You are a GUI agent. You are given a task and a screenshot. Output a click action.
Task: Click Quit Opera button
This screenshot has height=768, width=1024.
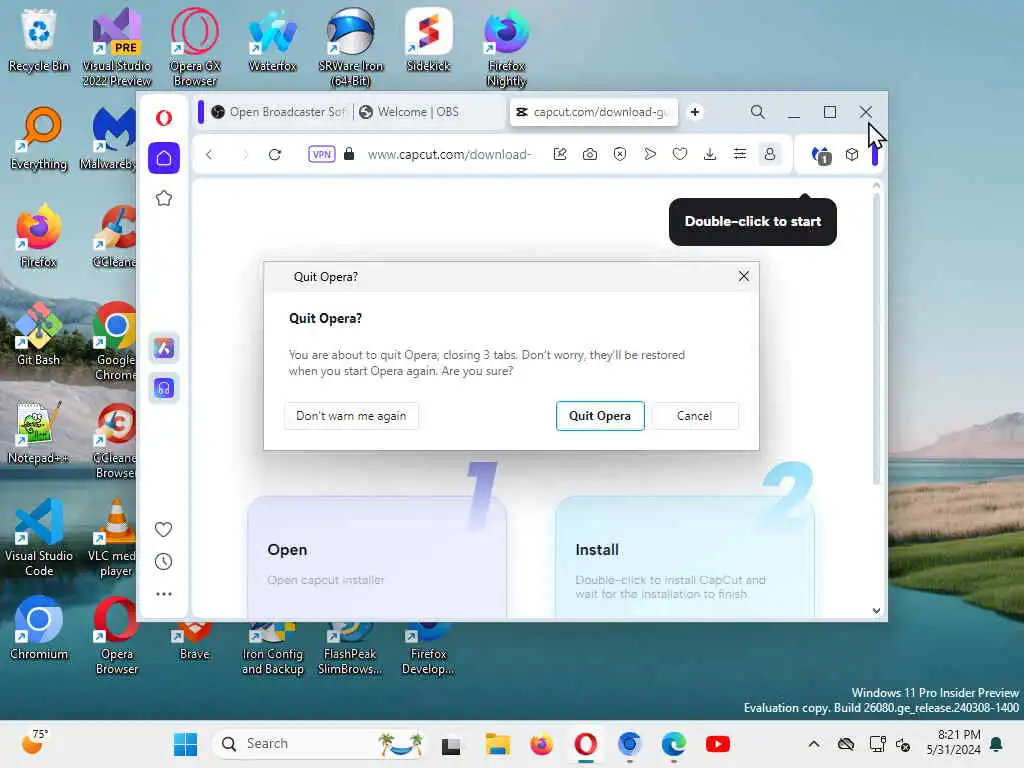coord(600,416)
